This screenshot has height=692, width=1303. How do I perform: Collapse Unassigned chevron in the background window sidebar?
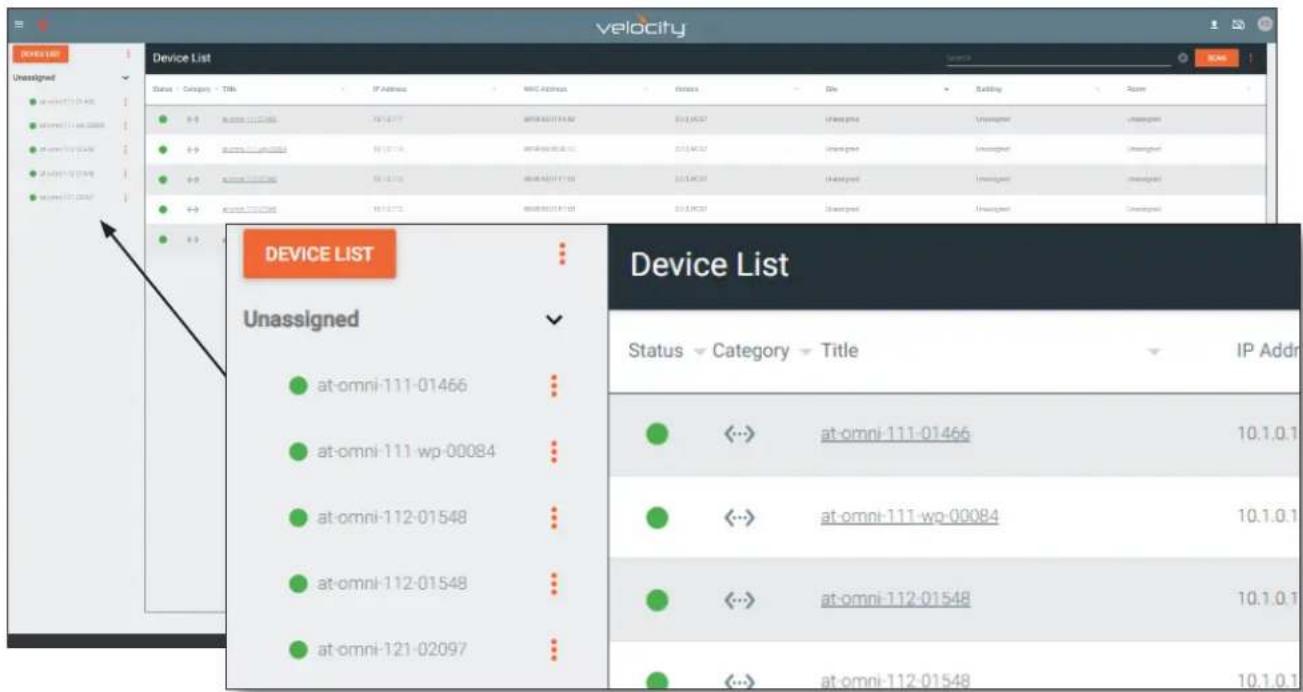click(125, 77)
